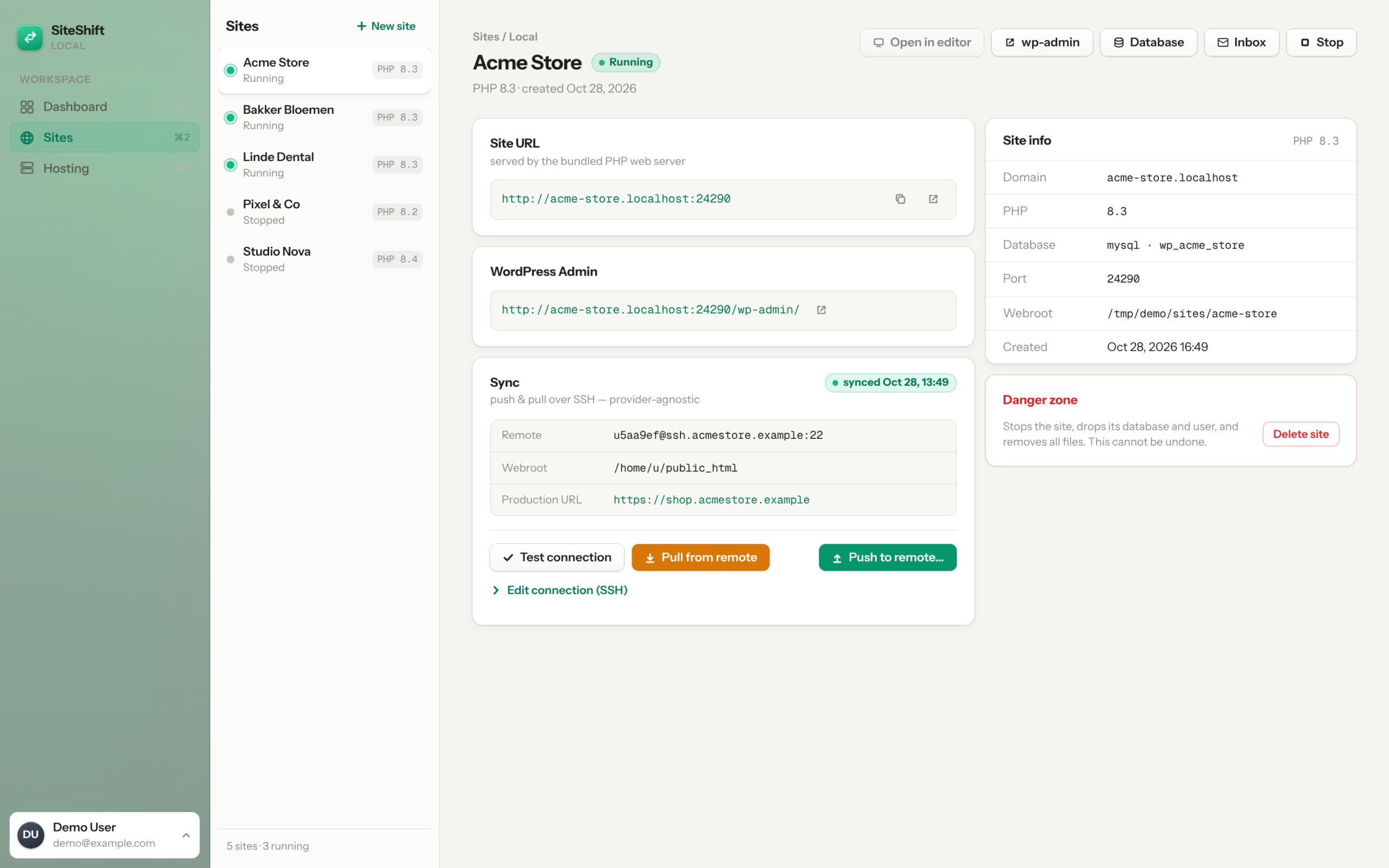1389x868 pixels.
Task: Click Acme Store running status indicator
Action: 231,70
